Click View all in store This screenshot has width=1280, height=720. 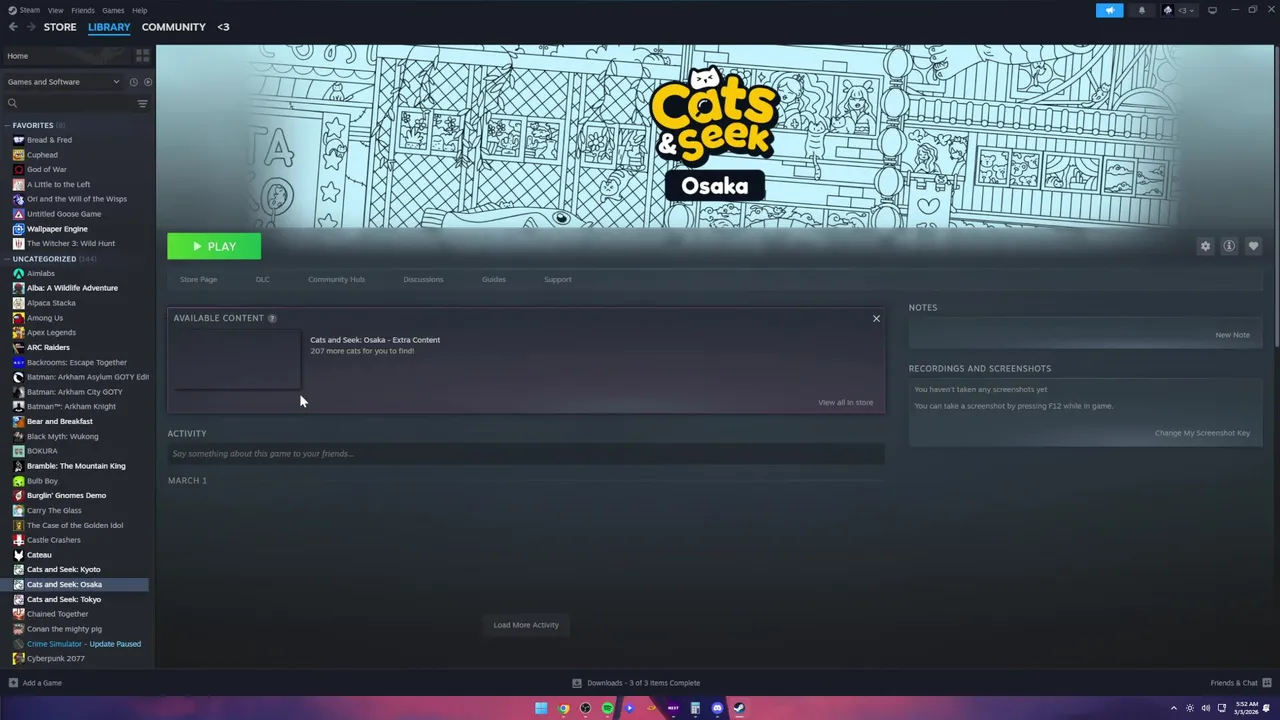coord(845,402)
